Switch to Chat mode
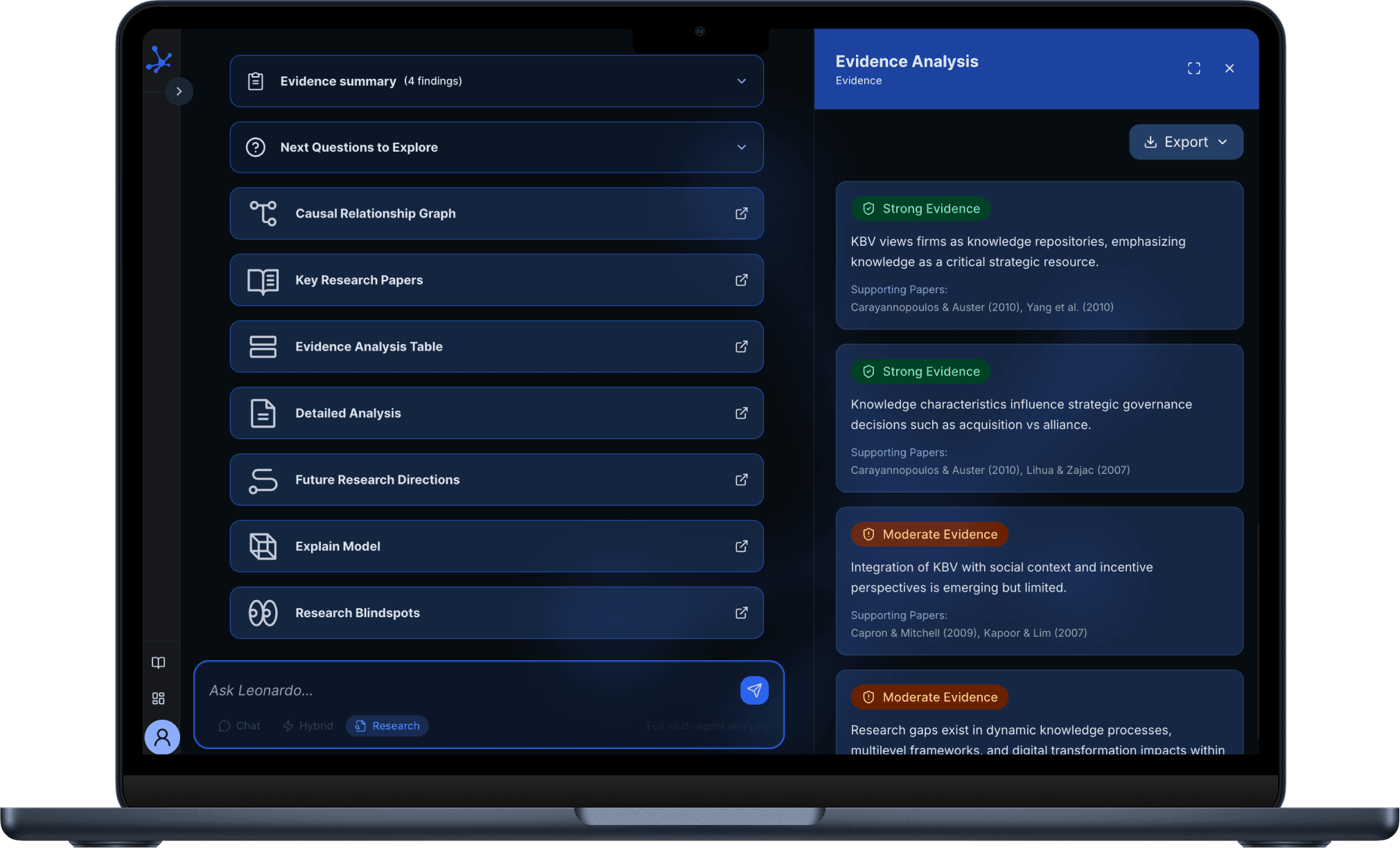 (239, 725)
